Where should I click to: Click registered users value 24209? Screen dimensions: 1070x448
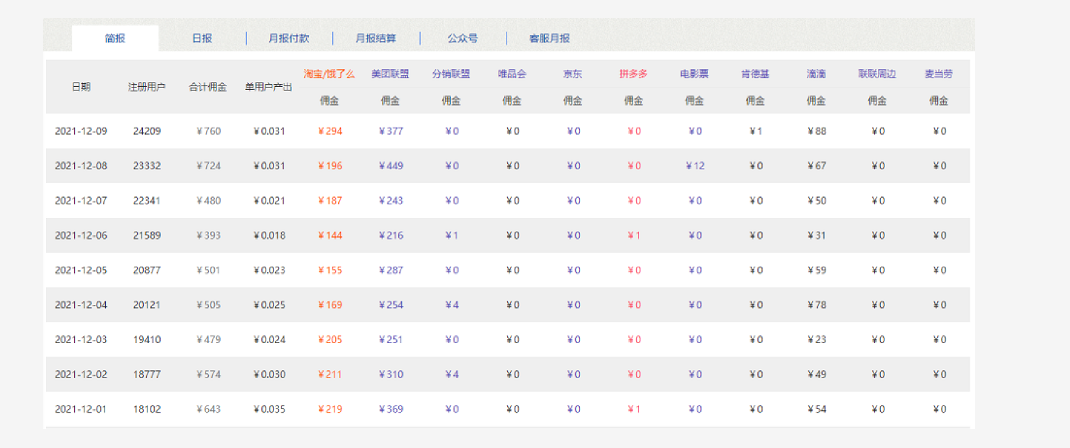click(147, 131)
